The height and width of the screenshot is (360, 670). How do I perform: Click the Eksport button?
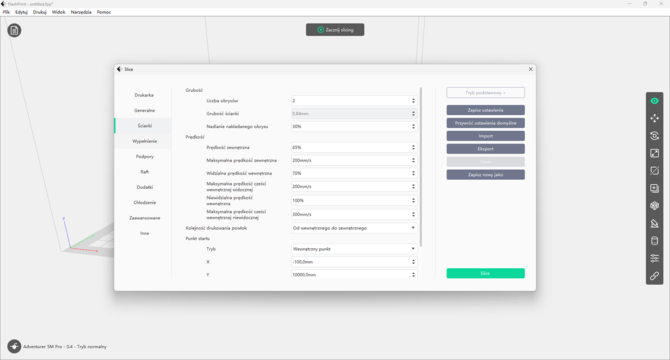click(x=485, y=149)
